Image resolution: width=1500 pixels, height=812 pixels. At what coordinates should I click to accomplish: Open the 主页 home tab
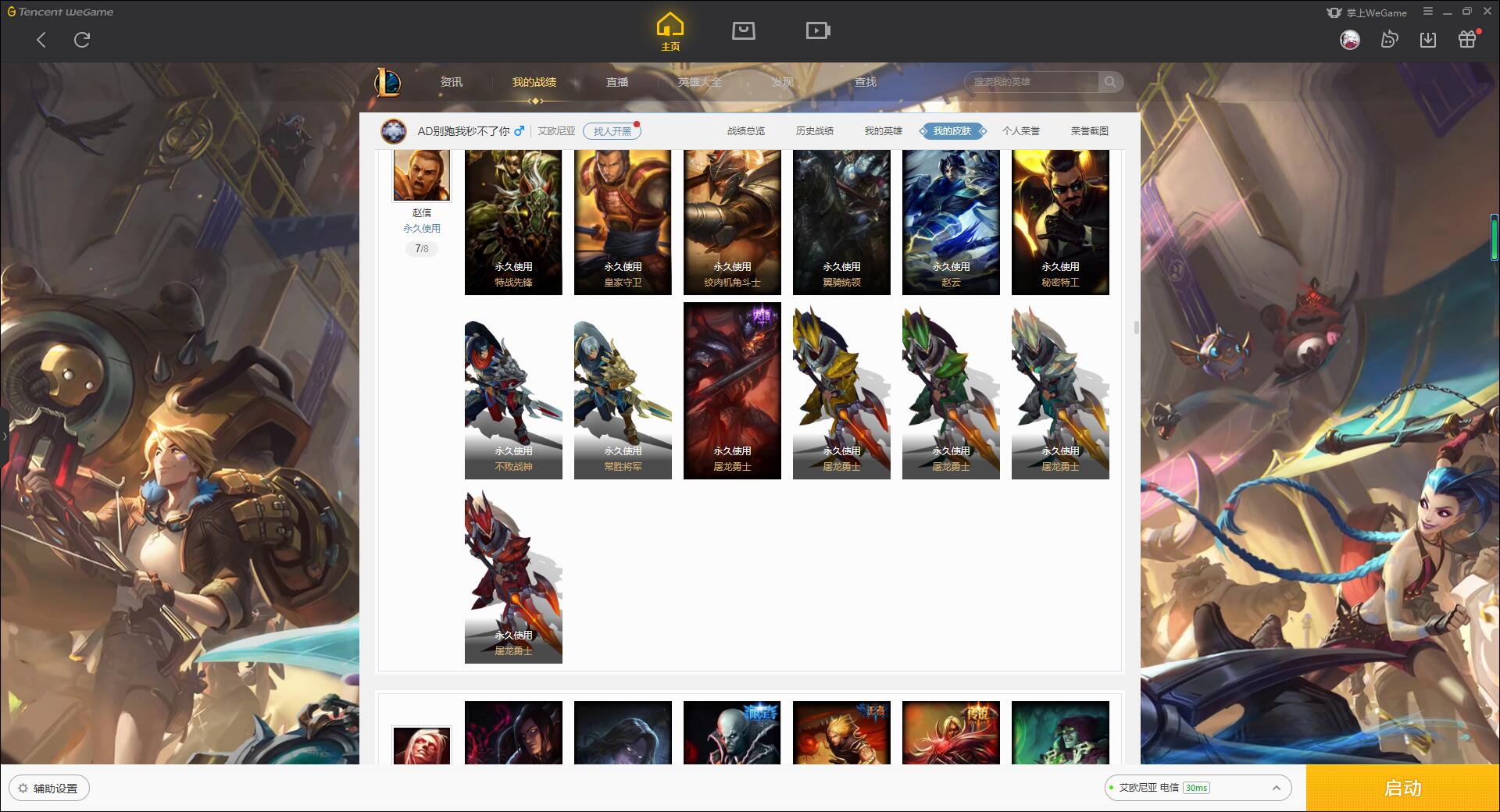coord(670,31)
